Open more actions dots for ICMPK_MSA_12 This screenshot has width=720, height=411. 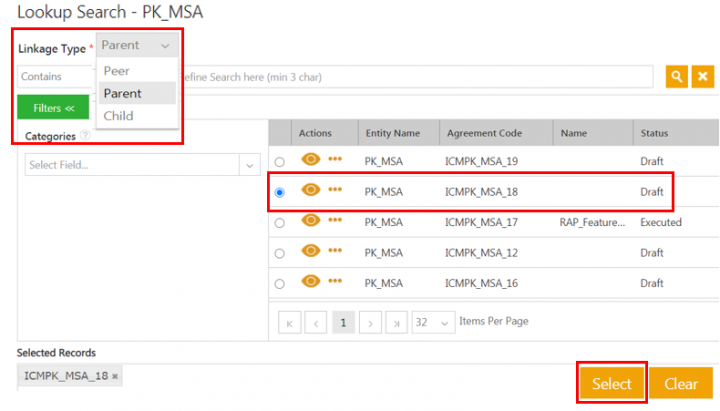pos(335,252)
